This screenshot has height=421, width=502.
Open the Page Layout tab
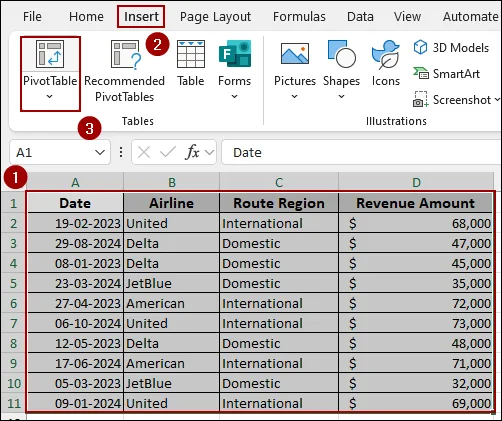point(215,17)
